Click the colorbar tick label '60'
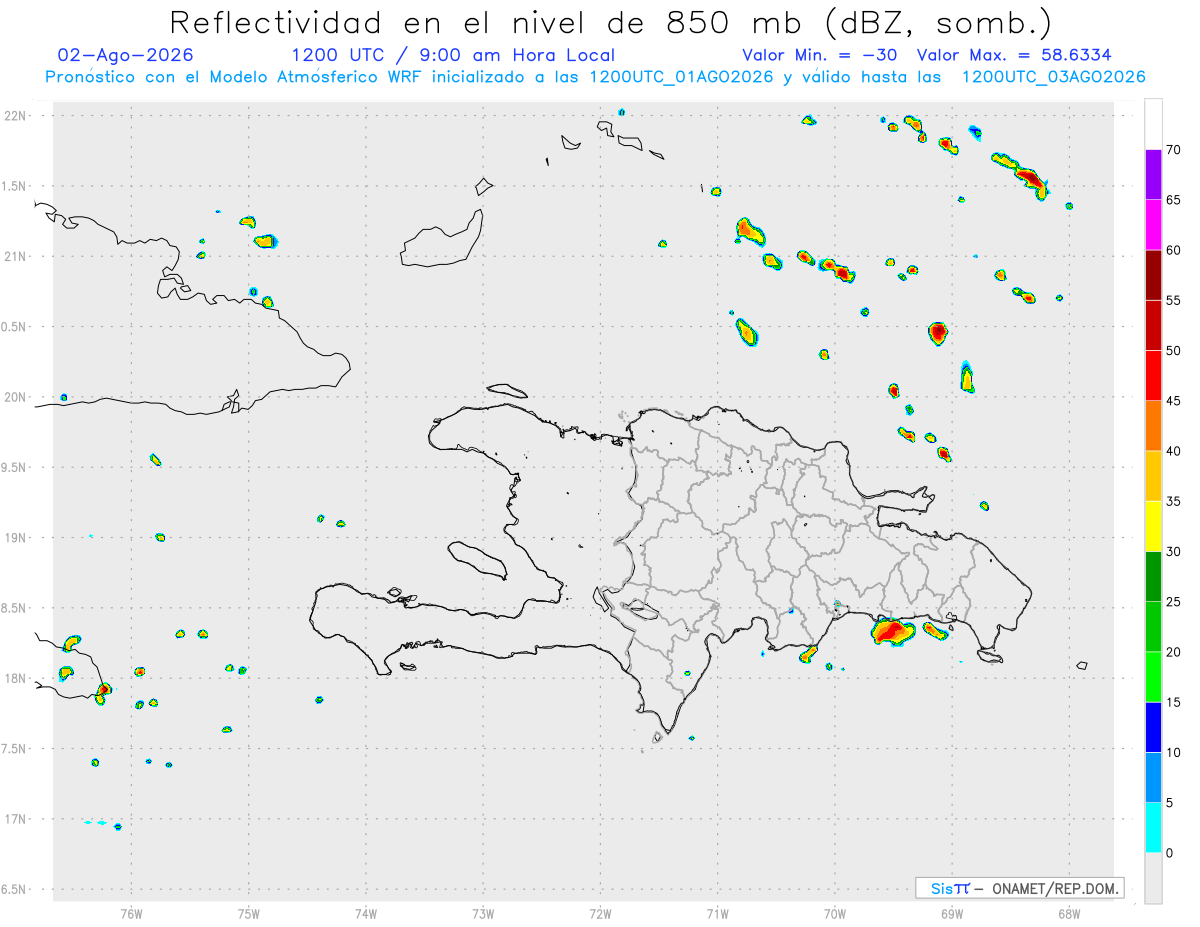This screenshot has width=1200, height=927. [1174, 250]
